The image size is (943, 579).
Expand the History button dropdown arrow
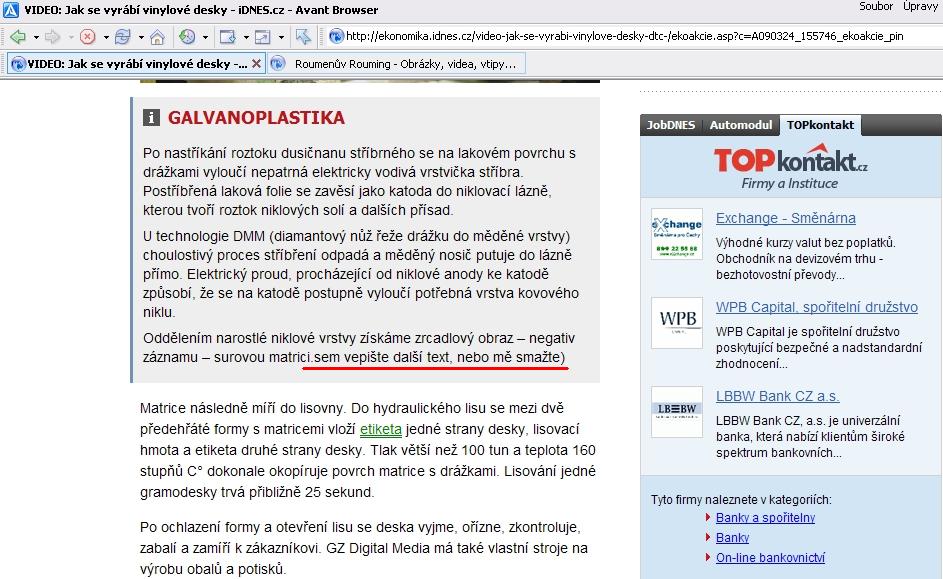pyautogui.click(x=205, y=37)
